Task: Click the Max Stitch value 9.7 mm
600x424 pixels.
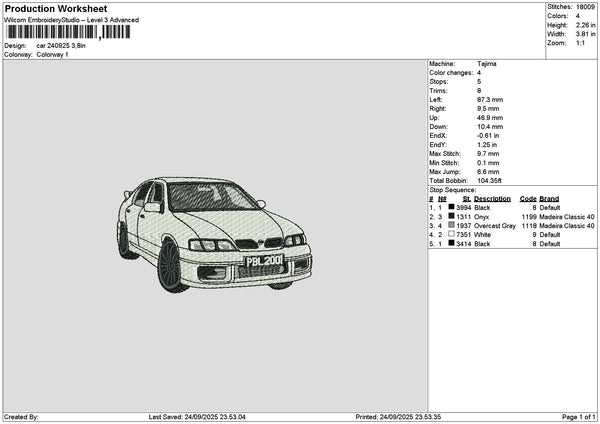Action: tap(488, 154)
